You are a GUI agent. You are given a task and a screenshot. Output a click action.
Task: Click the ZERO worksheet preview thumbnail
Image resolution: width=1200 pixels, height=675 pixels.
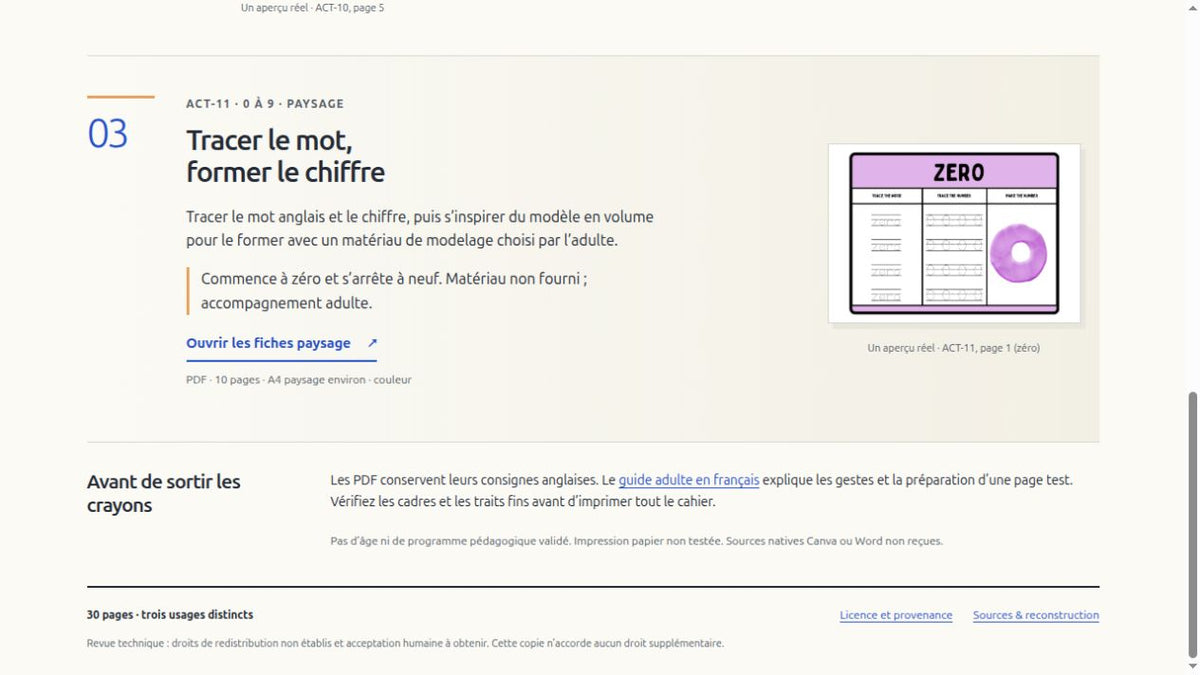point(954,233)
